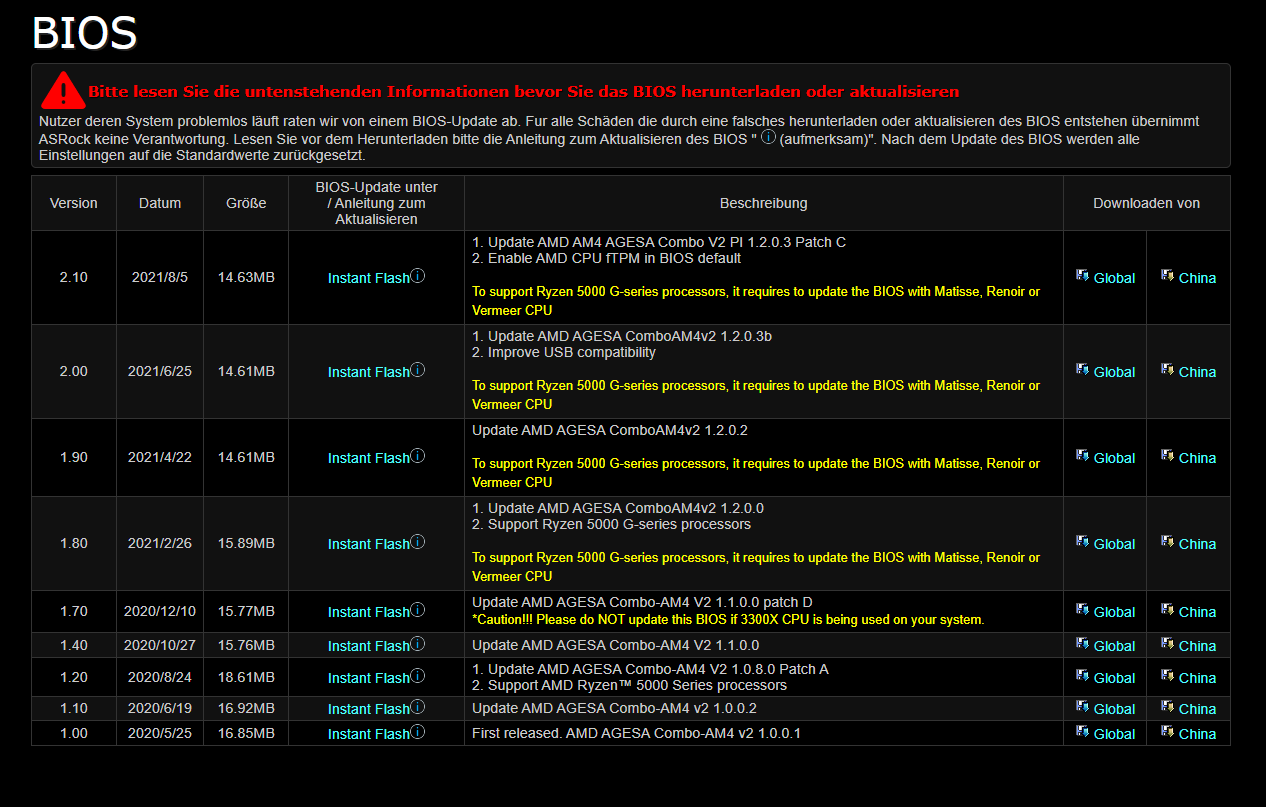Screen dimensions: 1266x807
Task: Click Global download icon for BIOS 1.70
Action: click(x=1082, y=609)
